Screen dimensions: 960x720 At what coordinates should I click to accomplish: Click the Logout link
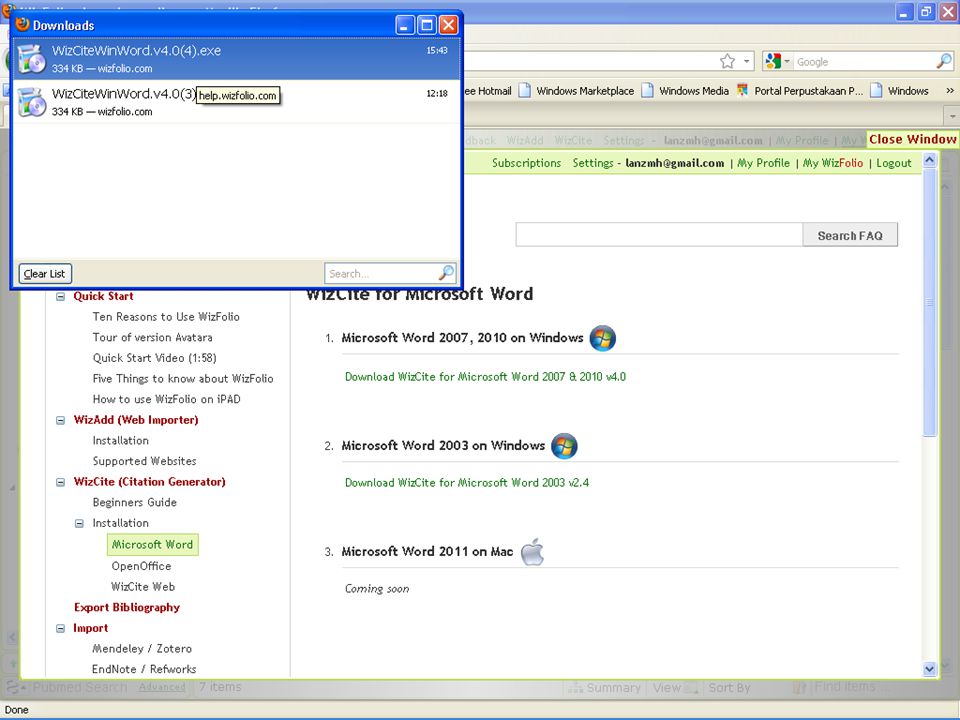click(893, 163)
